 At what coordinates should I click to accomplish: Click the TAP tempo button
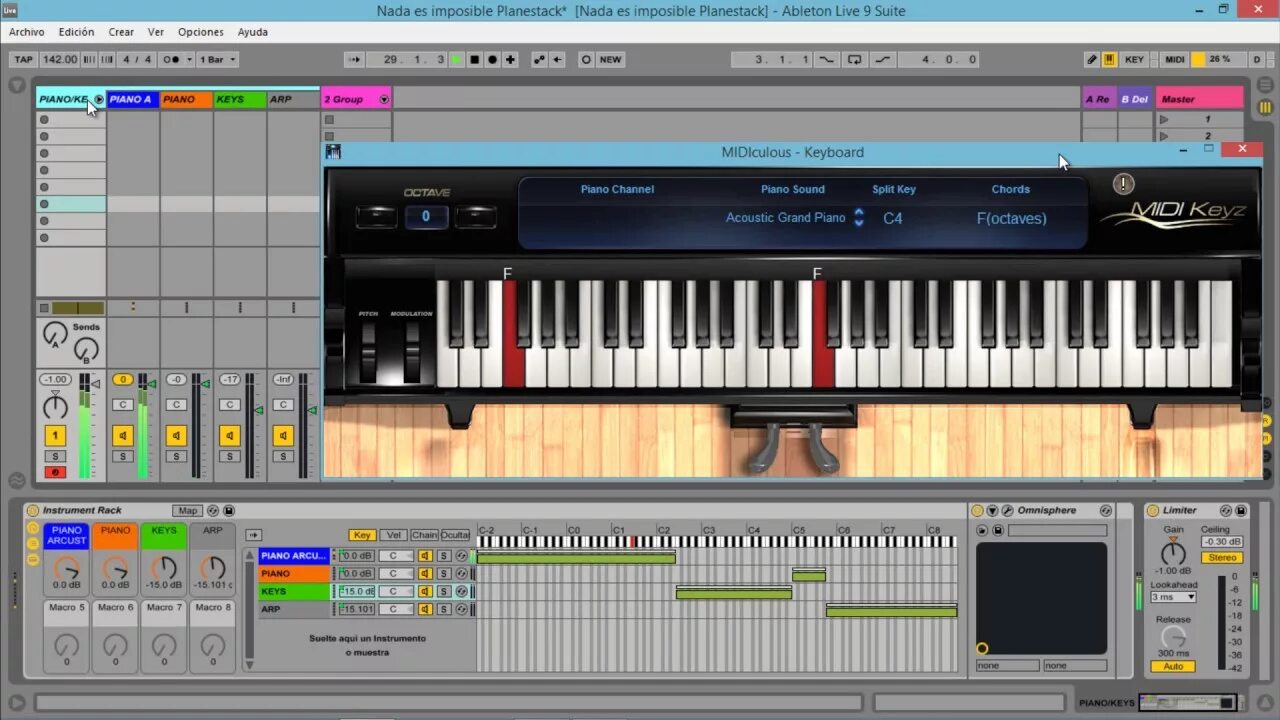pos(24,59)
